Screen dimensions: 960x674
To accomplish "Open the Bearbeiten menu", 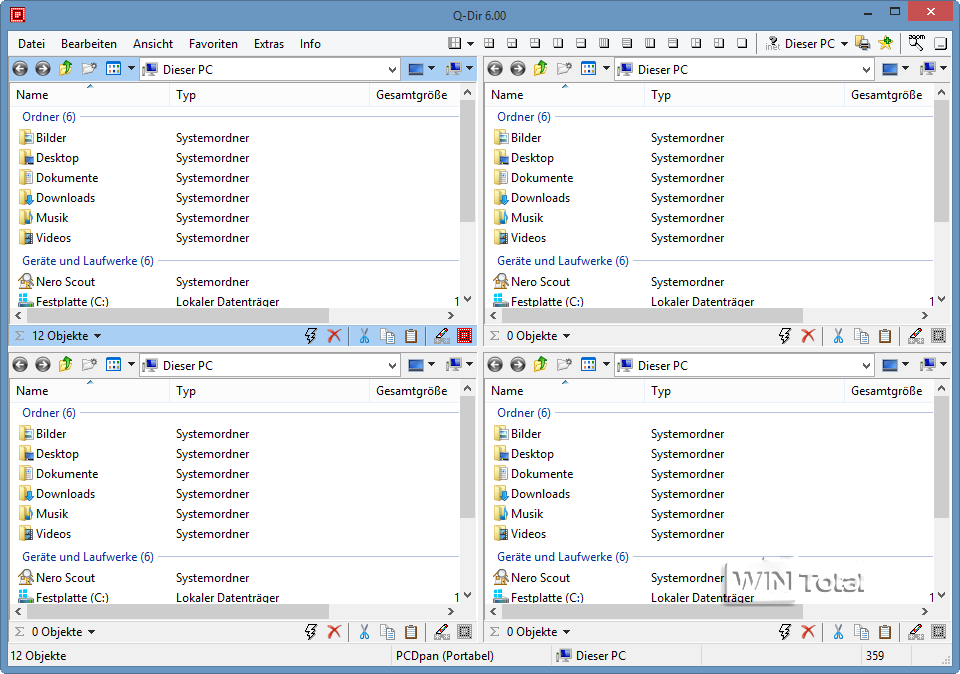I will (x=89, y=44).
